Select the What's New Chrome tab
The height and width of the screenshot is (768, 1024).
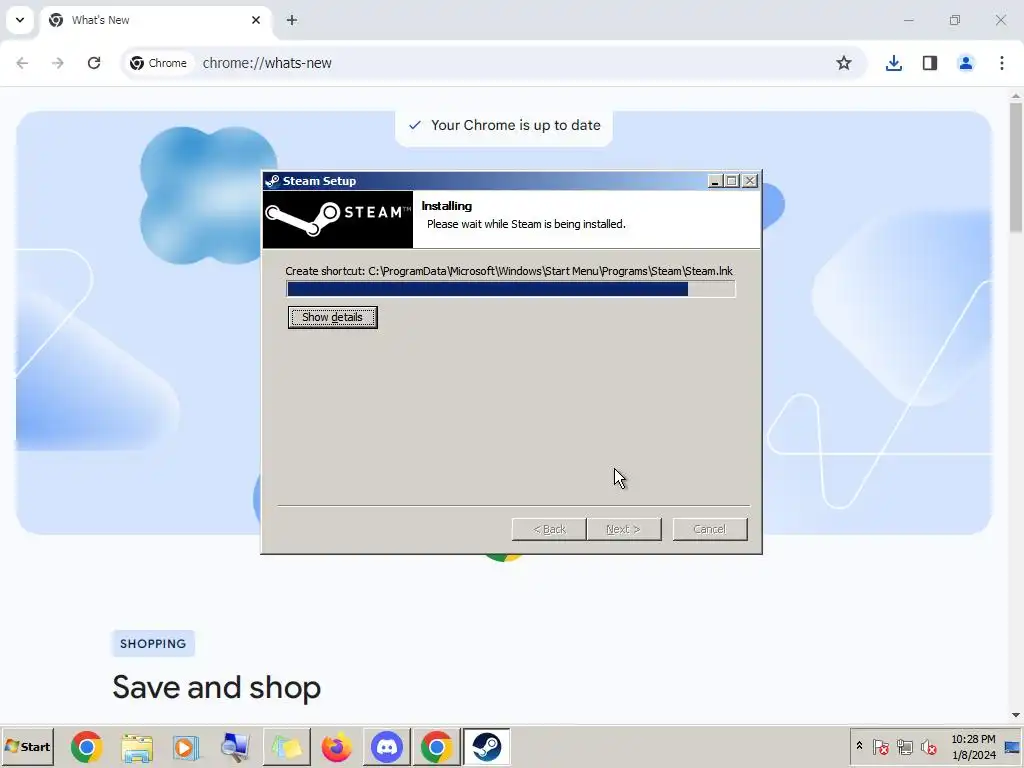[155, 20]
